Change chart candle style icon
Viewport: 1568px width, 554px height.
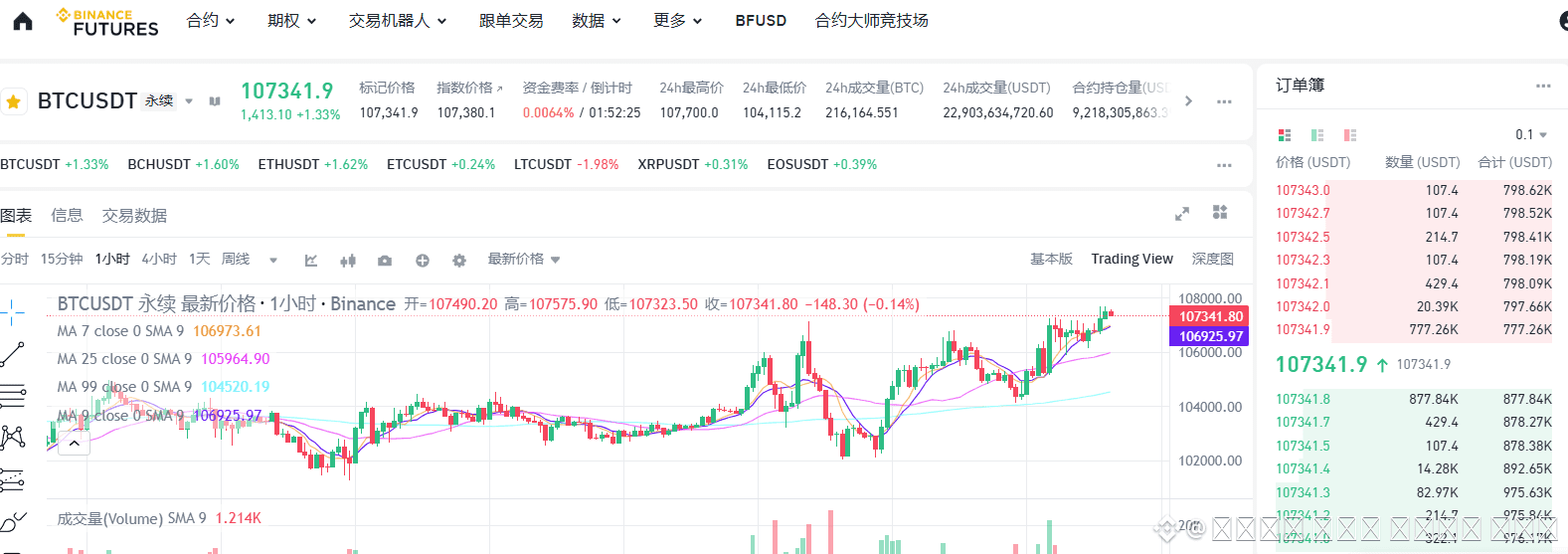point(348,261)
